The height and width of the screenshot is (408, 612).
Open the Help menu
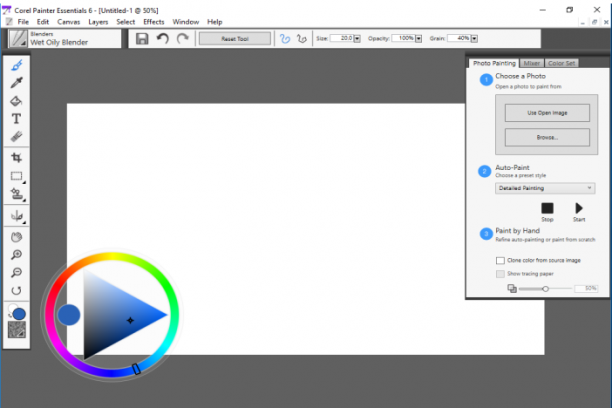click(214, 22)
